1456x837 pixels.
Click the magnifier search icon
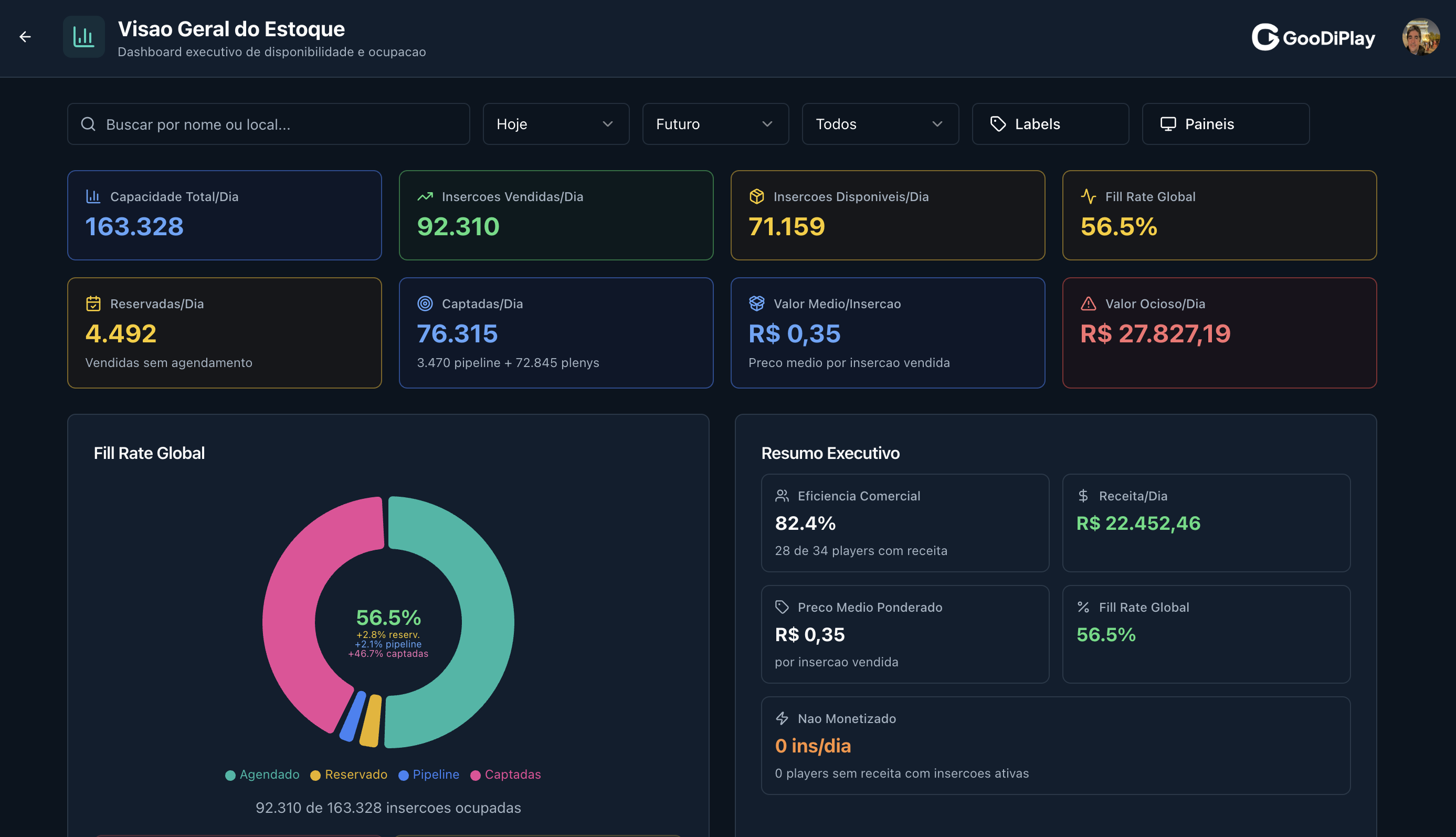(x=88, y=124)
